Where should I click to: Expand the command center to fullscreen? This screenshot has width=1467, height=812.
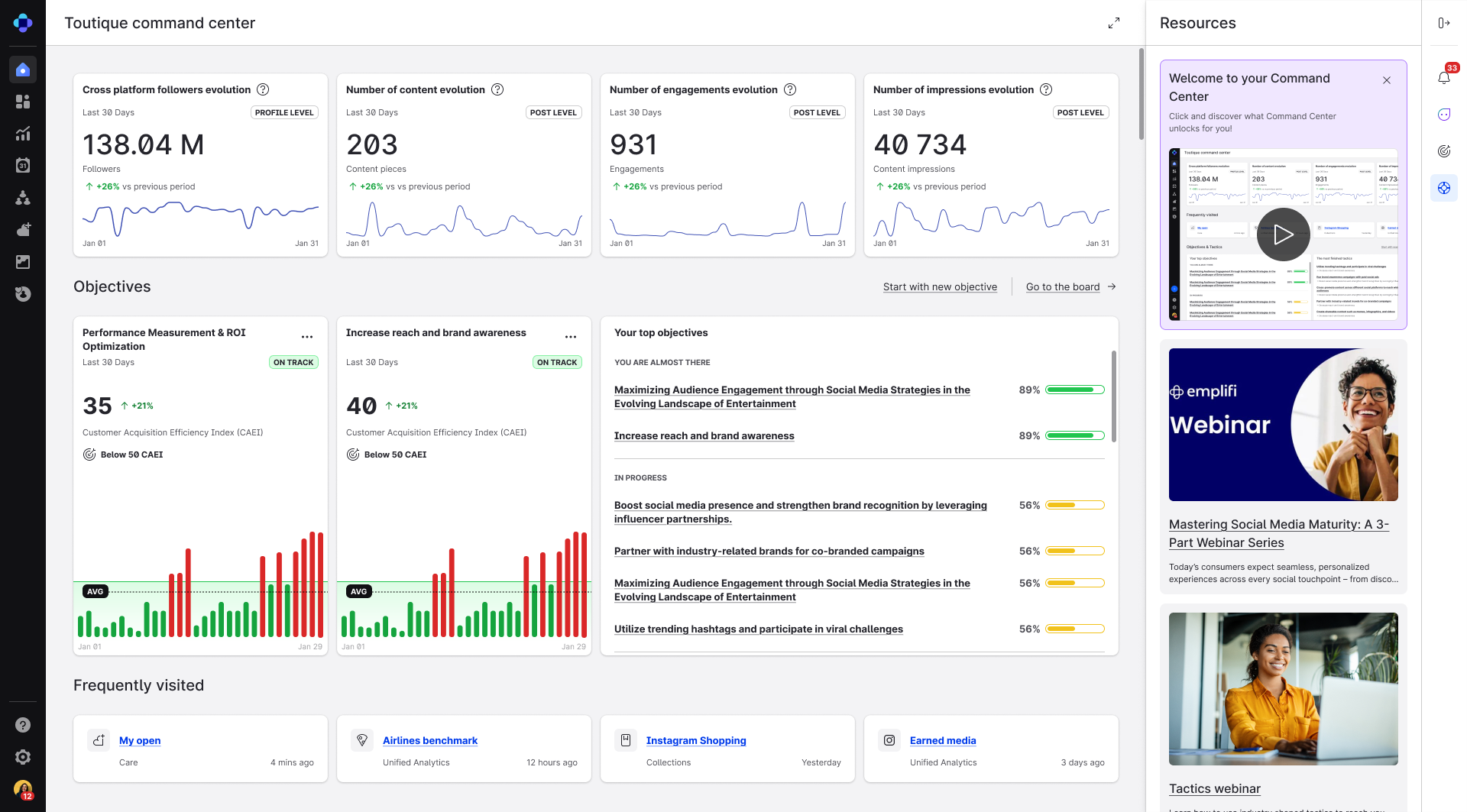[1114, 23]
